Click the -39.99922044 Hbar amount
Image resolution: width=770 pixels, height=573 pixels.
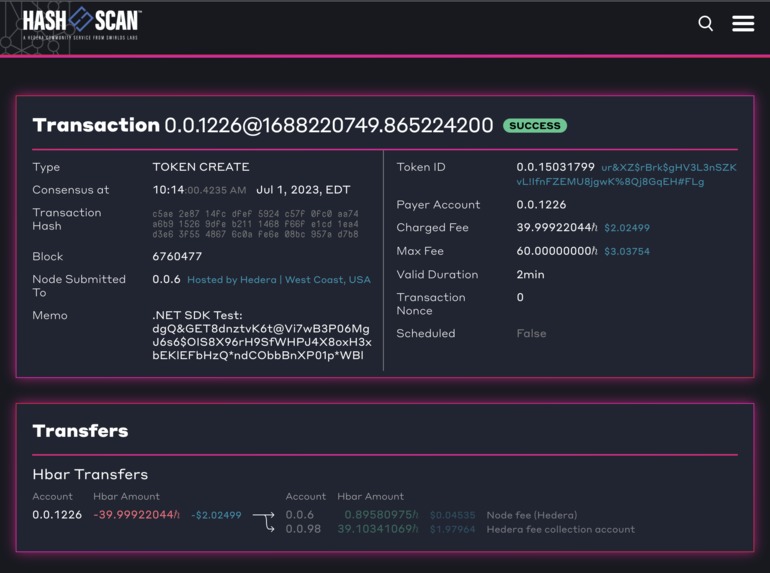click(x=137, y=515)
